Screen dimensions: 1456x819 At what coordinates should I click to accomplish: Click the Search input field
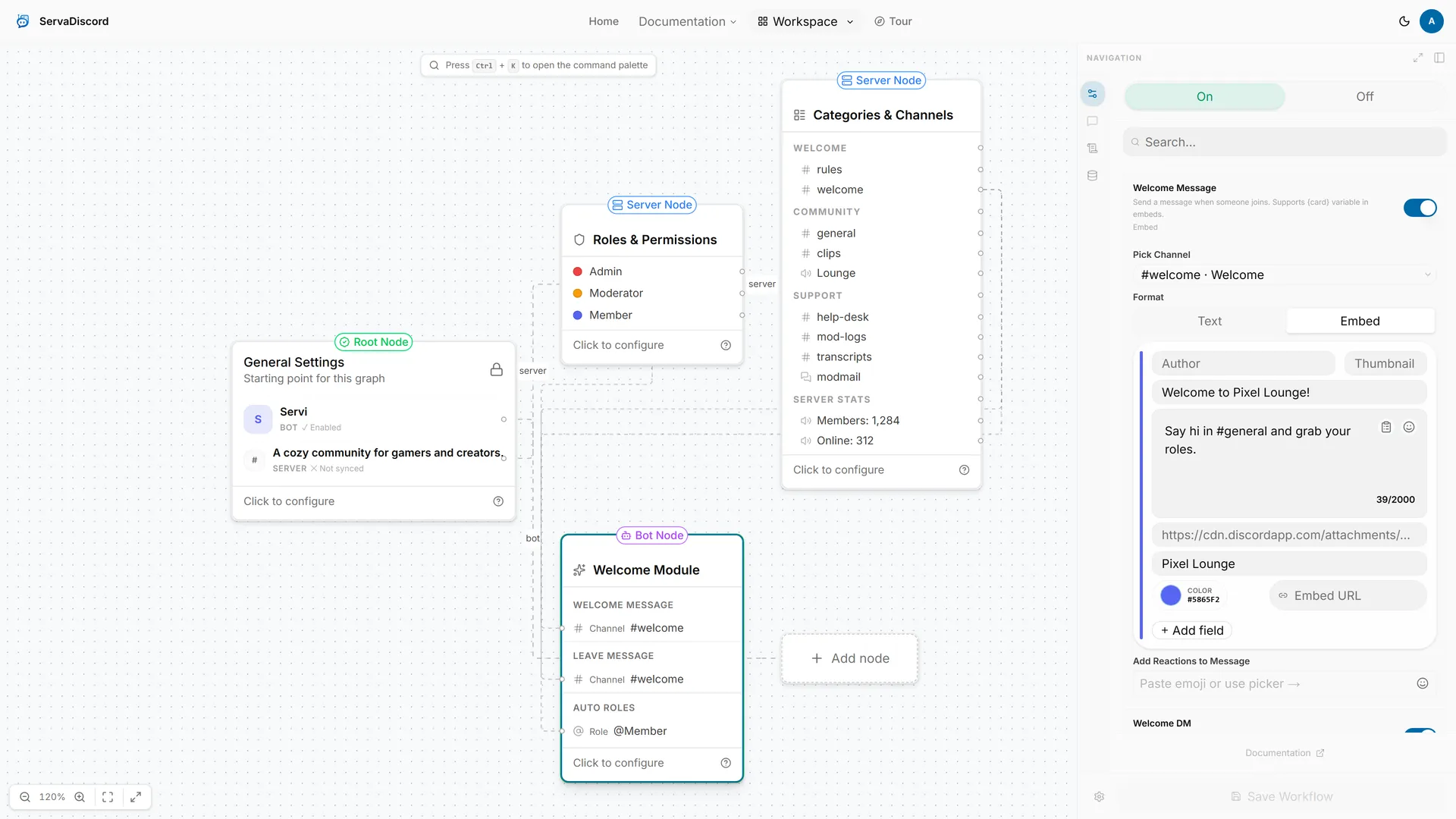[x=1285, y=142]
